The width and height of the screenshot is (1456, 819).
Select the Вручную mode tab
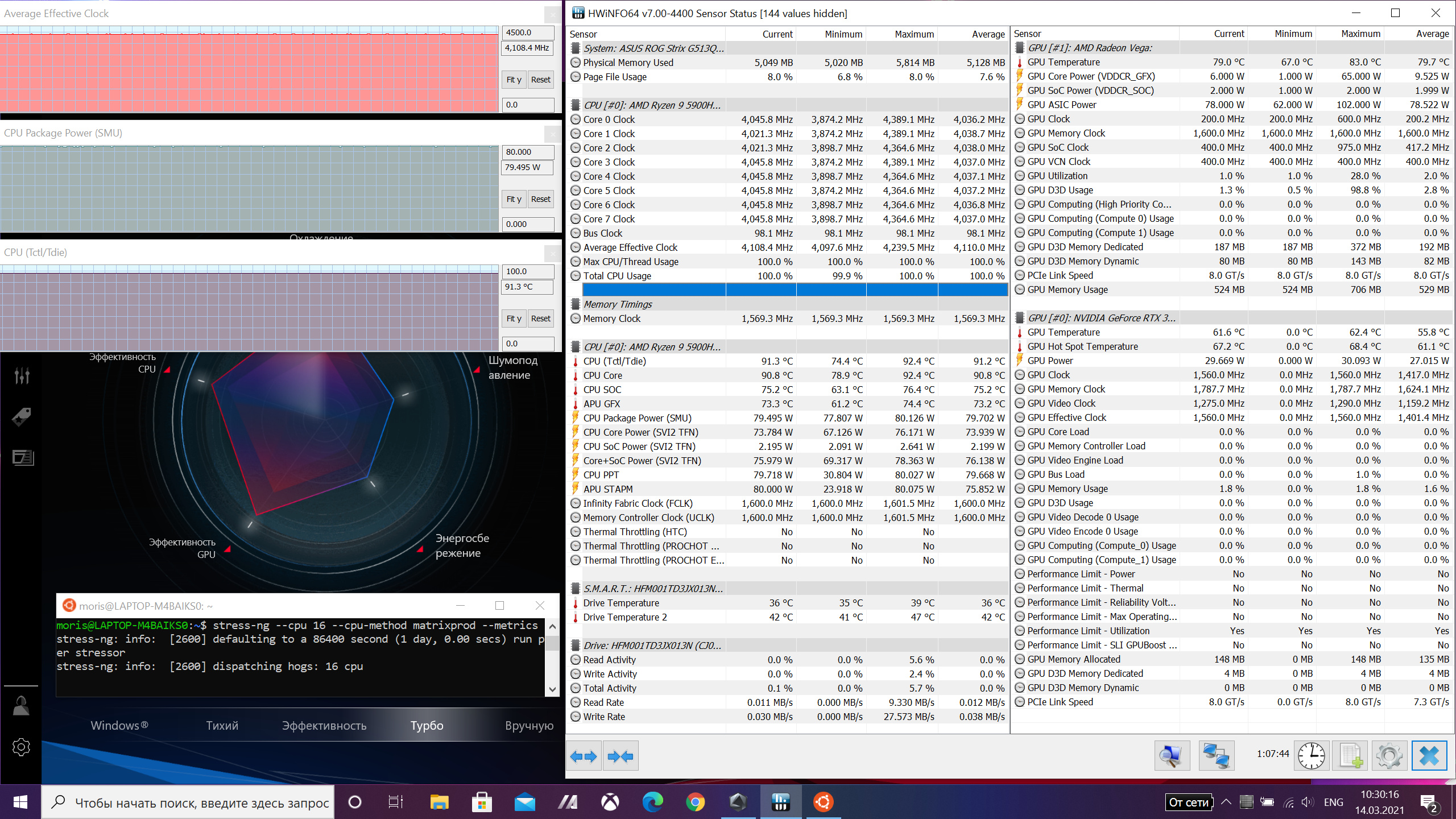point(529,725)
